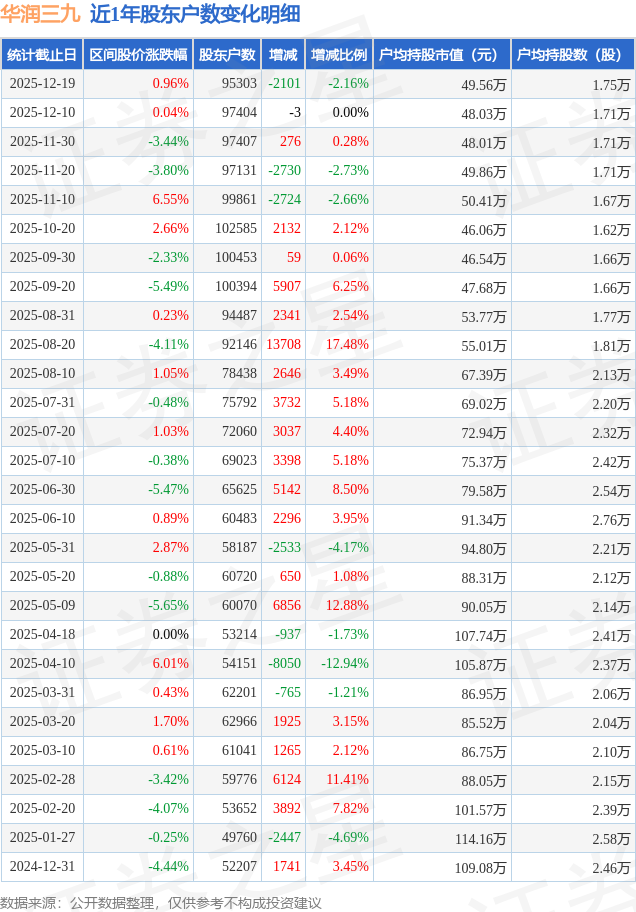Click the 户均持股数（股） column header
Viewport: 636px width, 912px height.
pos(572,55)
